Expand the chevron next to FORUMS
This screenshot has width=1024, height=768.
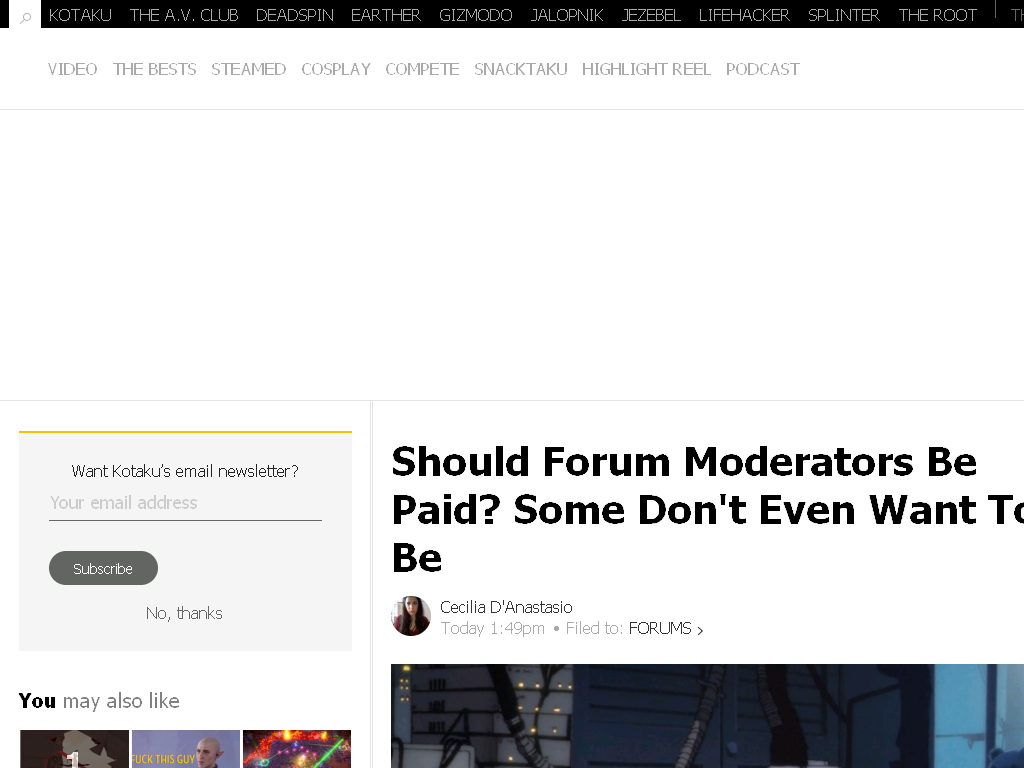point(700,630)
